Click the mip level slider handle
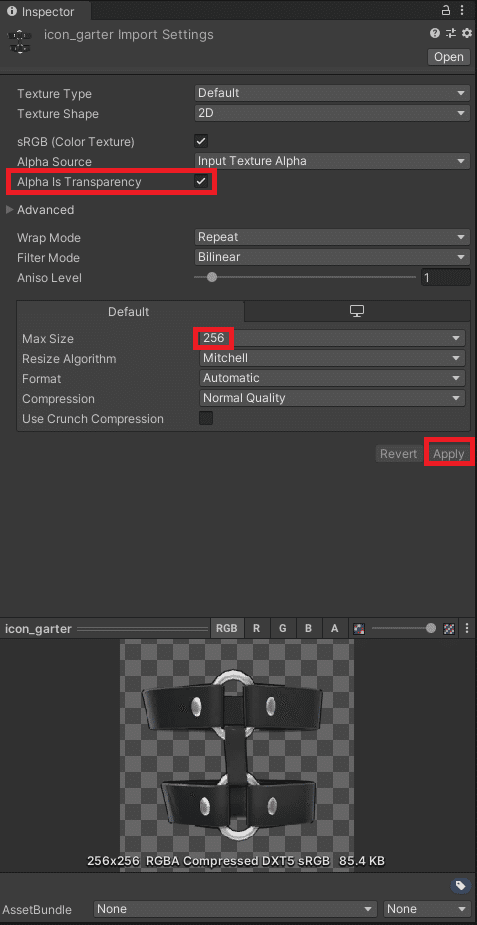The height and width of the screenshot is (925, 477). tap(431, 628)
